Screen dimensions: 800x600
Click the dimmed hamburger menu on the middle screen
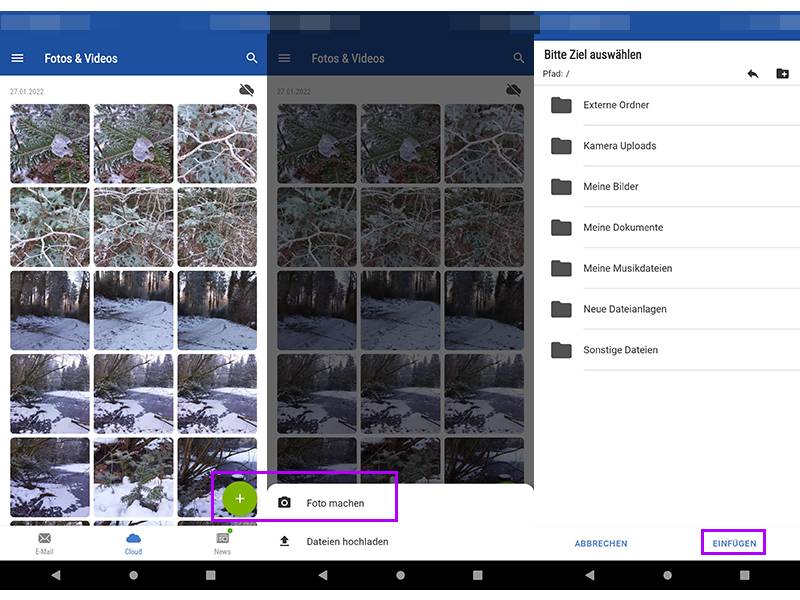click(x=284, y=58)
